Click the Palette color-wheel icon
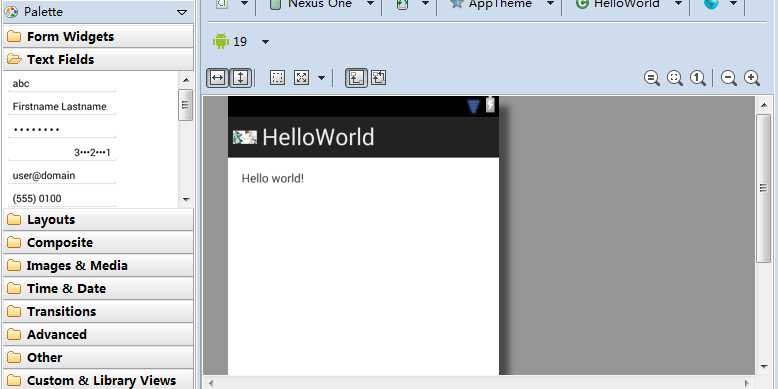778x389 pixels. 11,11
